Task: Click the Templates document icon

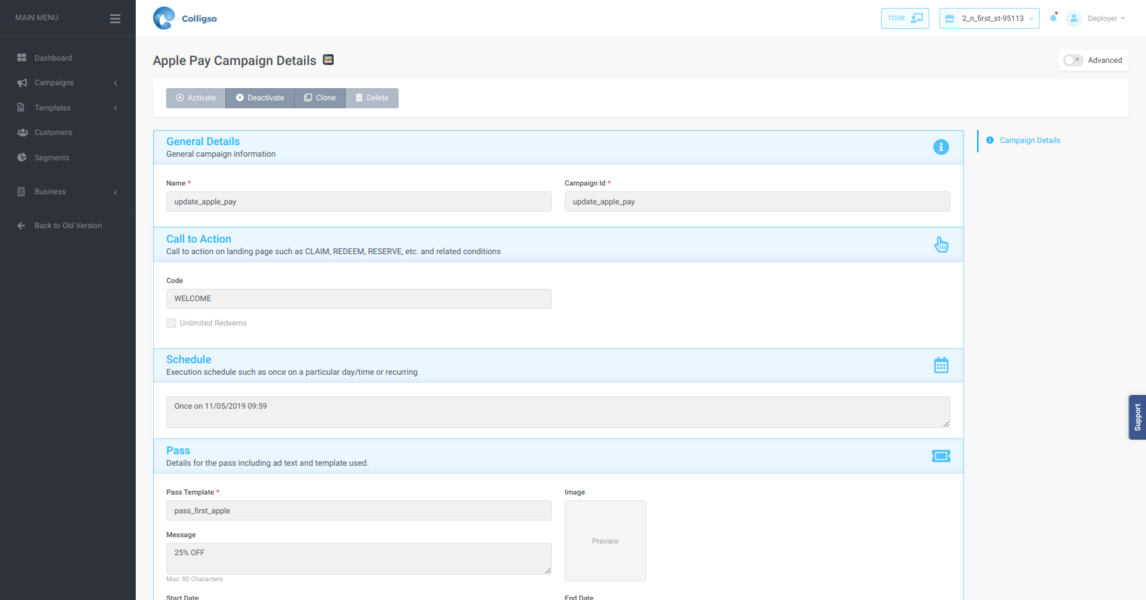Action: point(20,107)
